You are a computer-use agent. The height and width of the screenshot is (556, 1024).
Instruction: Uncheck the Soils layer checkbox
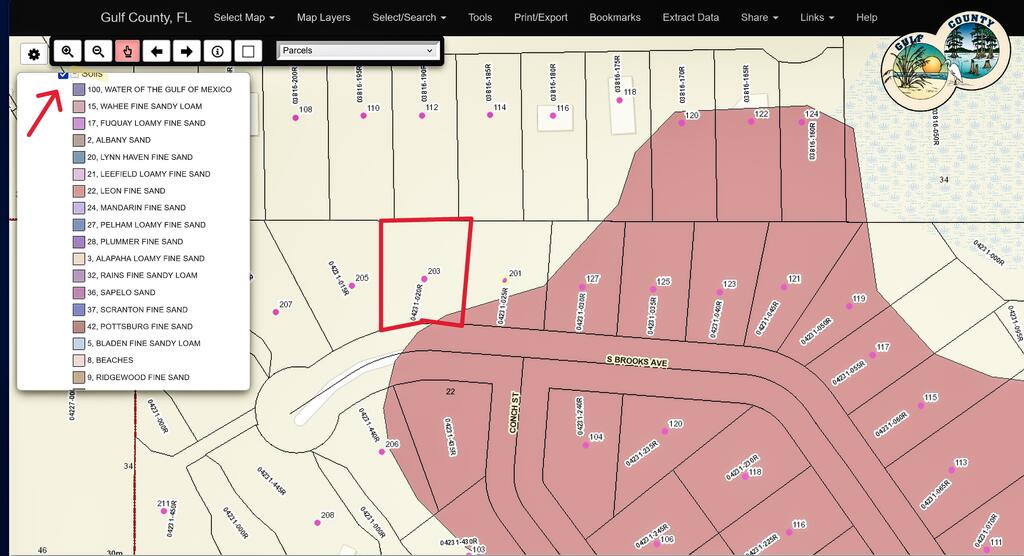pos(63,74)
